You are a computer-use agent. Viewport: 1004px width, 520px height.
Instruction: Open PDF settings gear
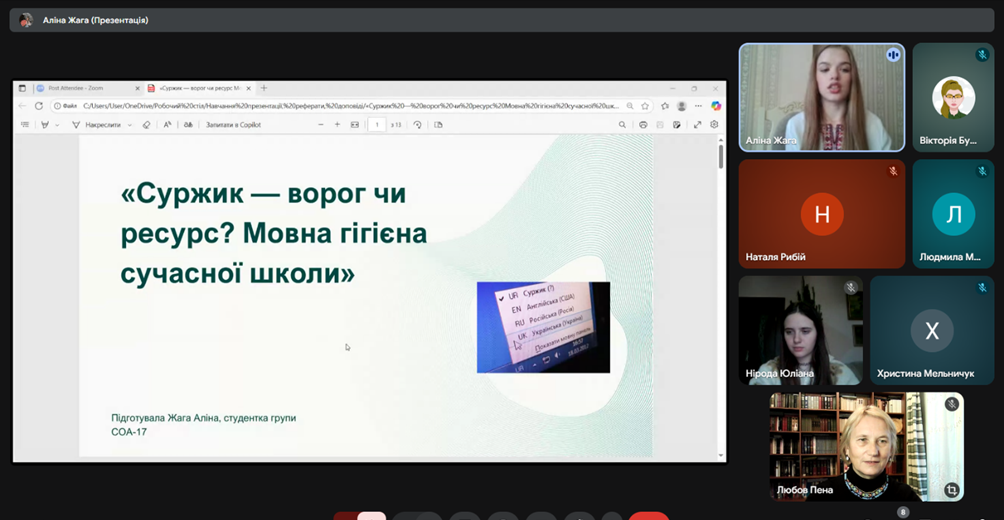pyautogui.click(x=714, y=125)
